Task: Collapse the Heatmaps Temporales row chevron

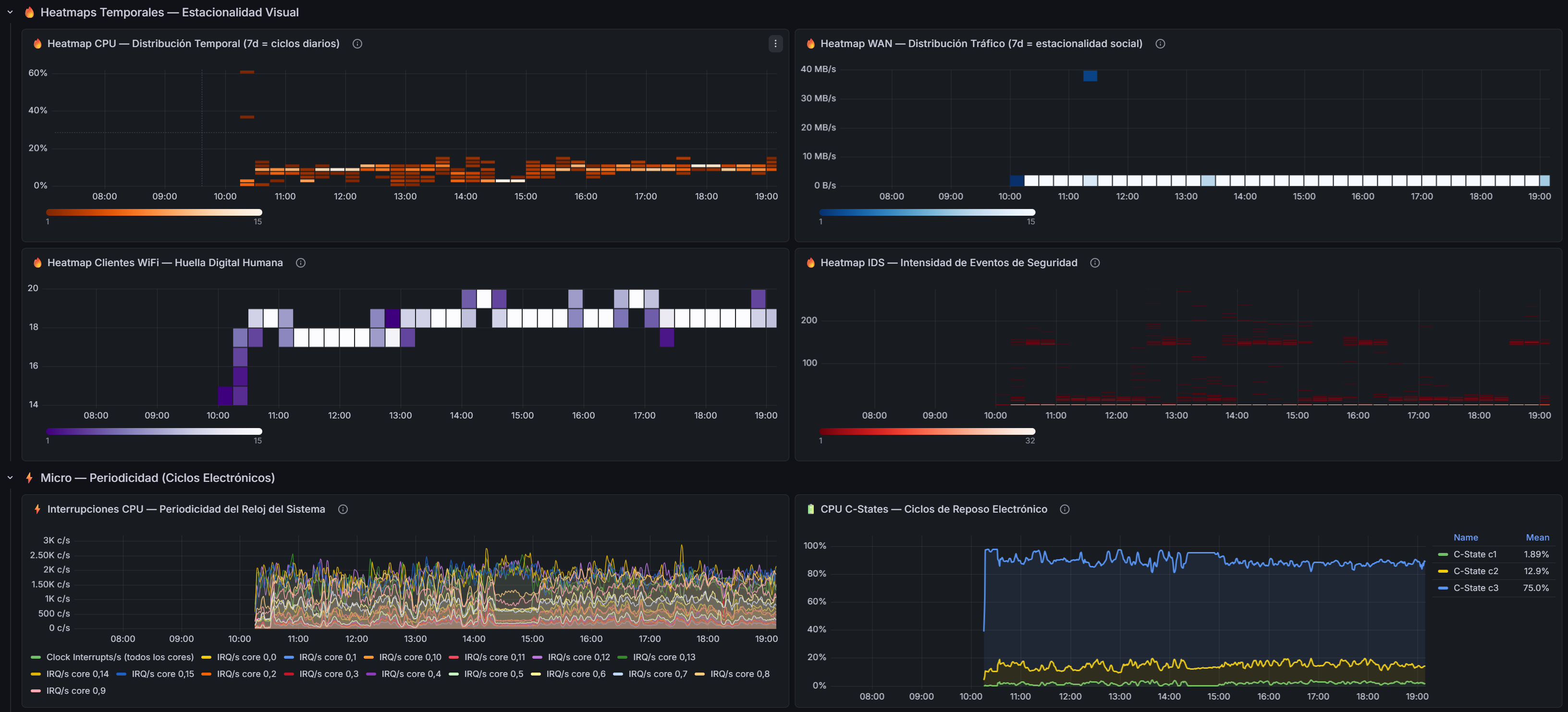Action: click(10, 12)
